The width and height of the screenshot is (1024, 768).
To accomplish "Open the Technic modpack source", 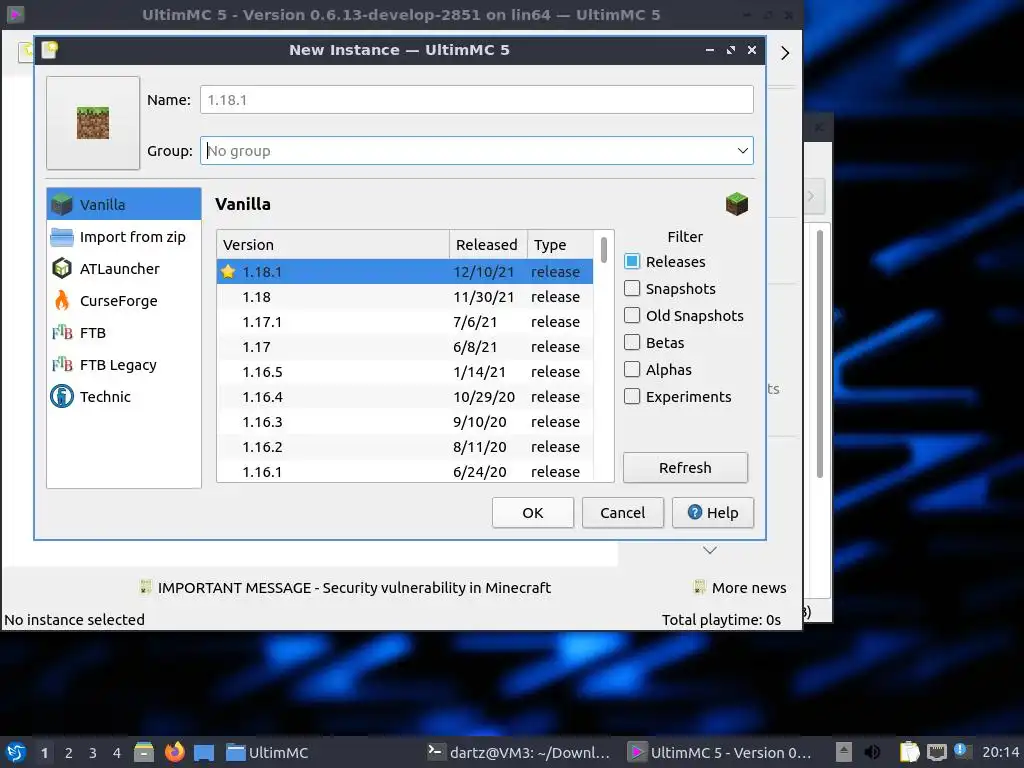I will 124,396.
